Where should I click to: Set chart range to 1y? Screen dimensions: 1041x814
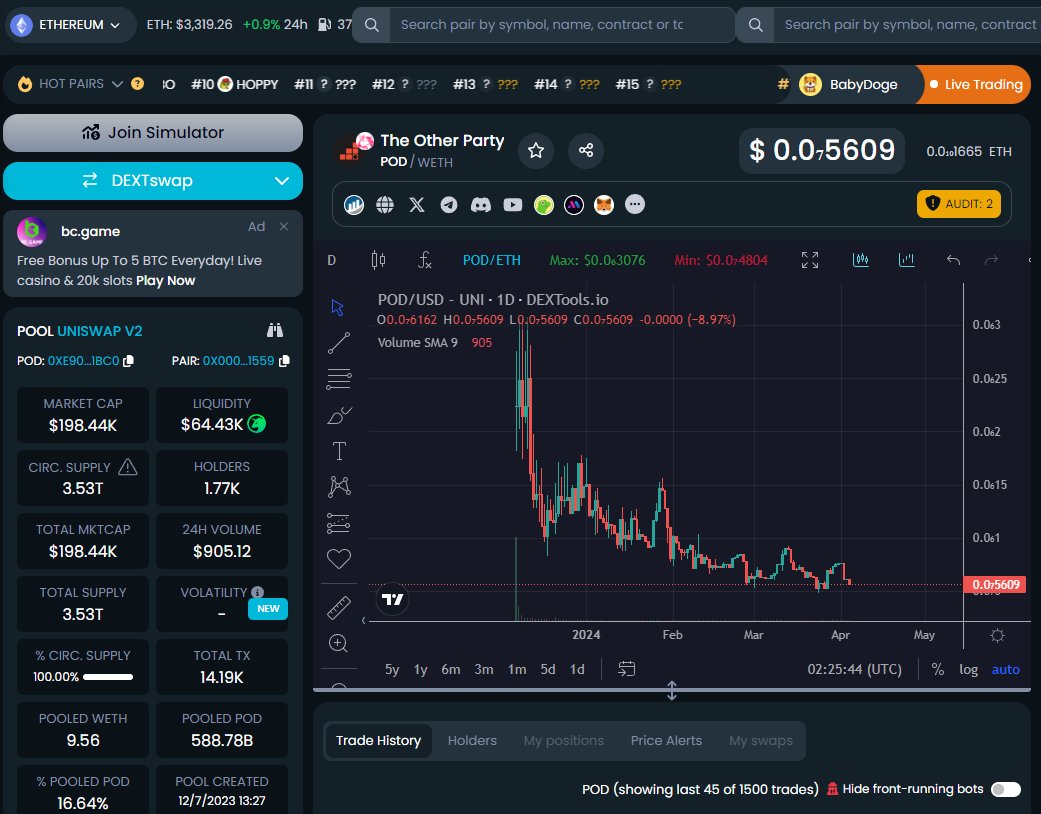(420, 669)
